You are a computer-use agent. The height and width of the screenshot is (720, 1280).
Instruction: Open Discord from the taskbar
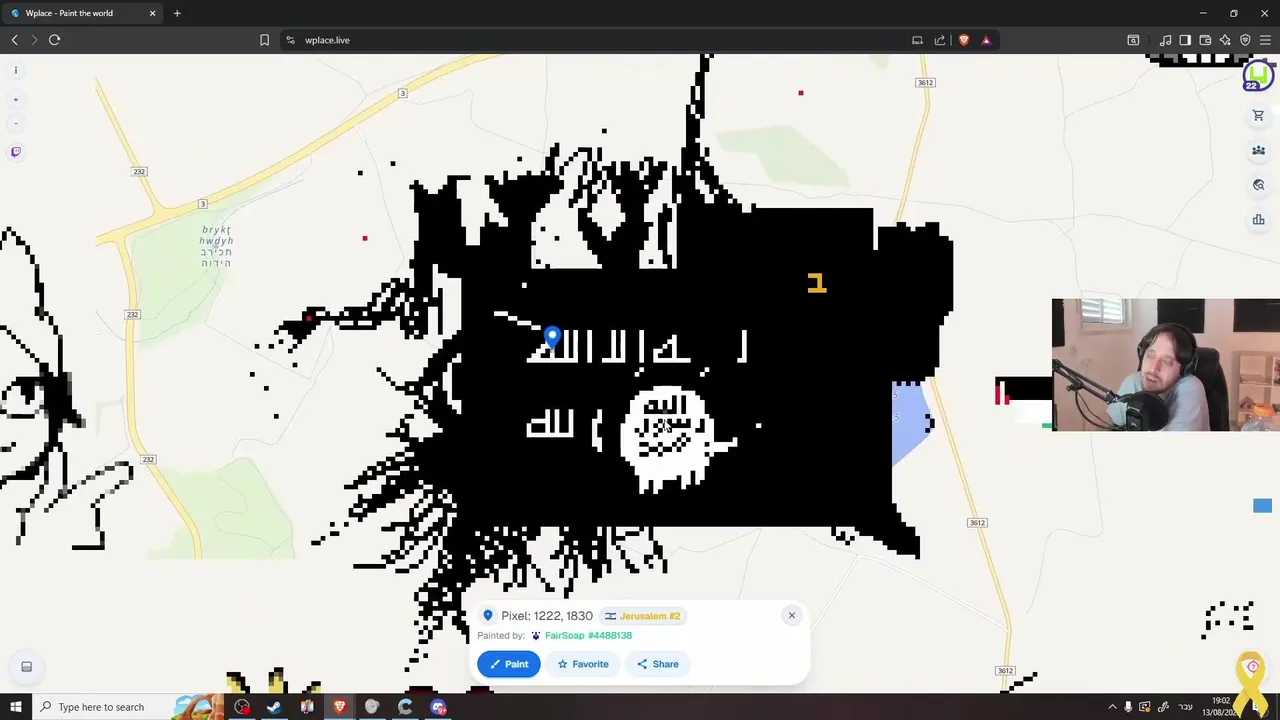[438, 707]
